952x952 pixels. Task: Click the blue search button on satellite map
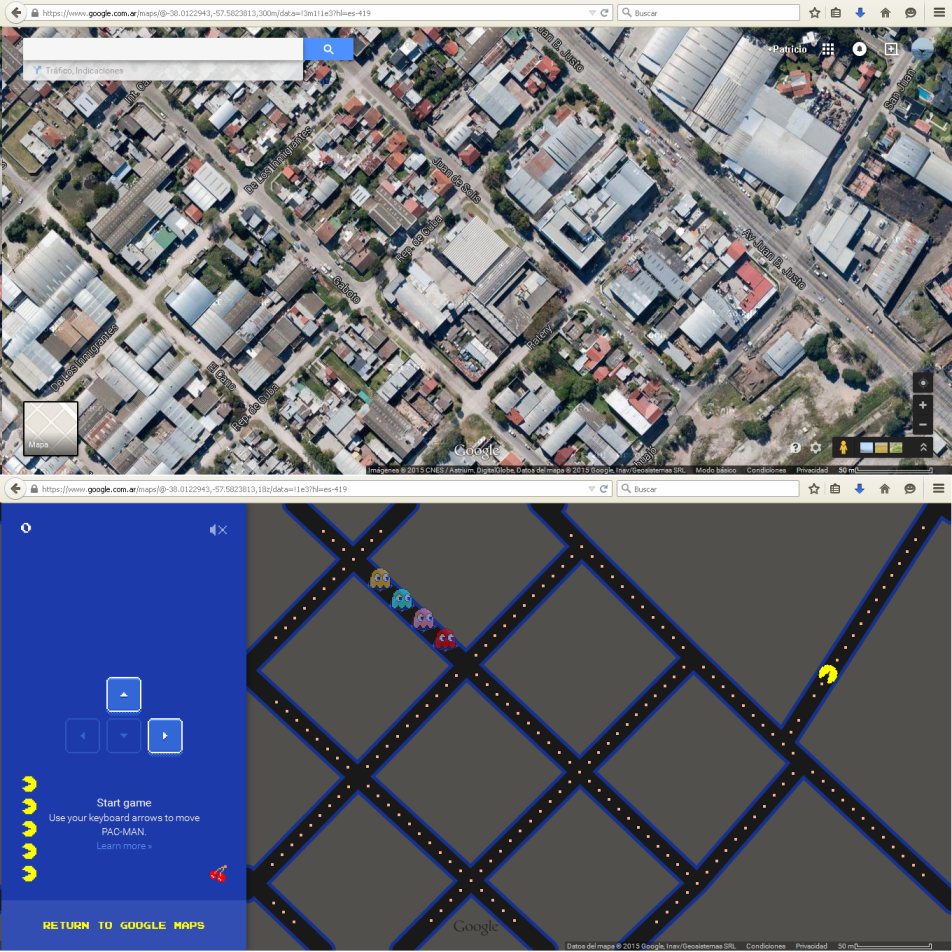[328, 49]
